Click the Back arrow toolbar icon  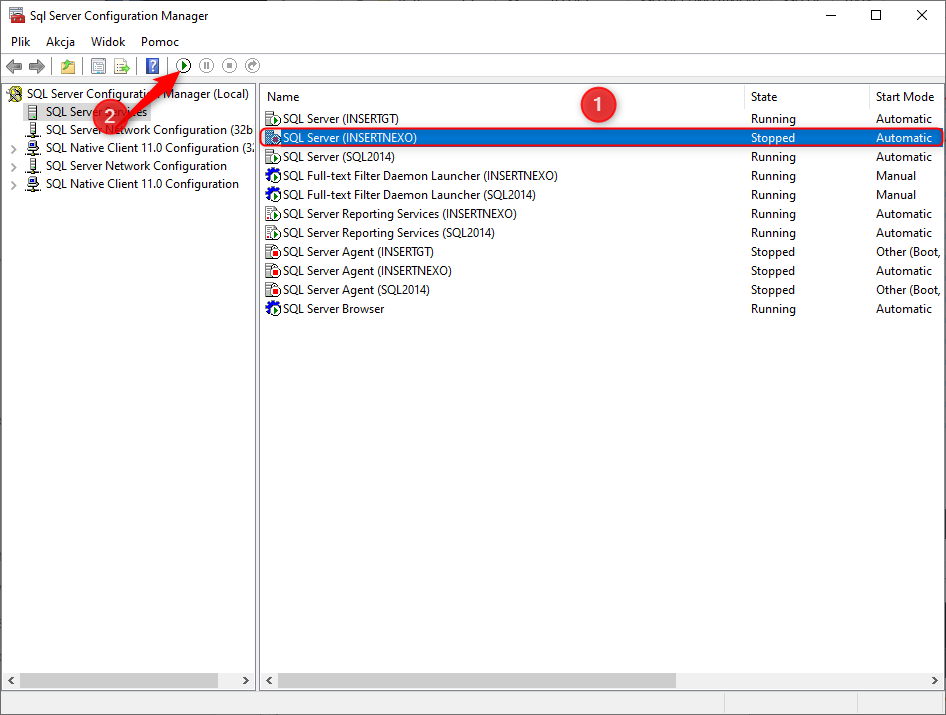point(14,66)
